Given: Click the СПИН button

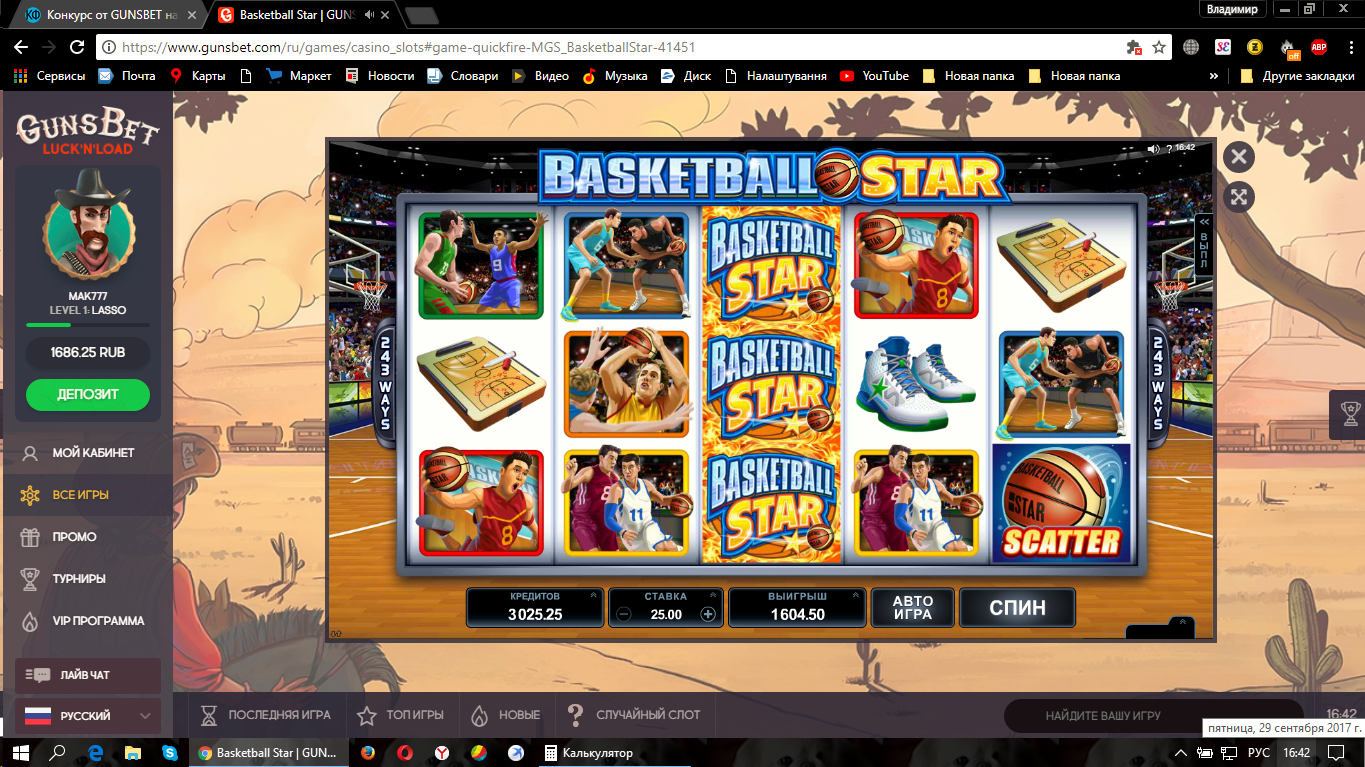Looking at the screenshot, I should click(1017, 607).
